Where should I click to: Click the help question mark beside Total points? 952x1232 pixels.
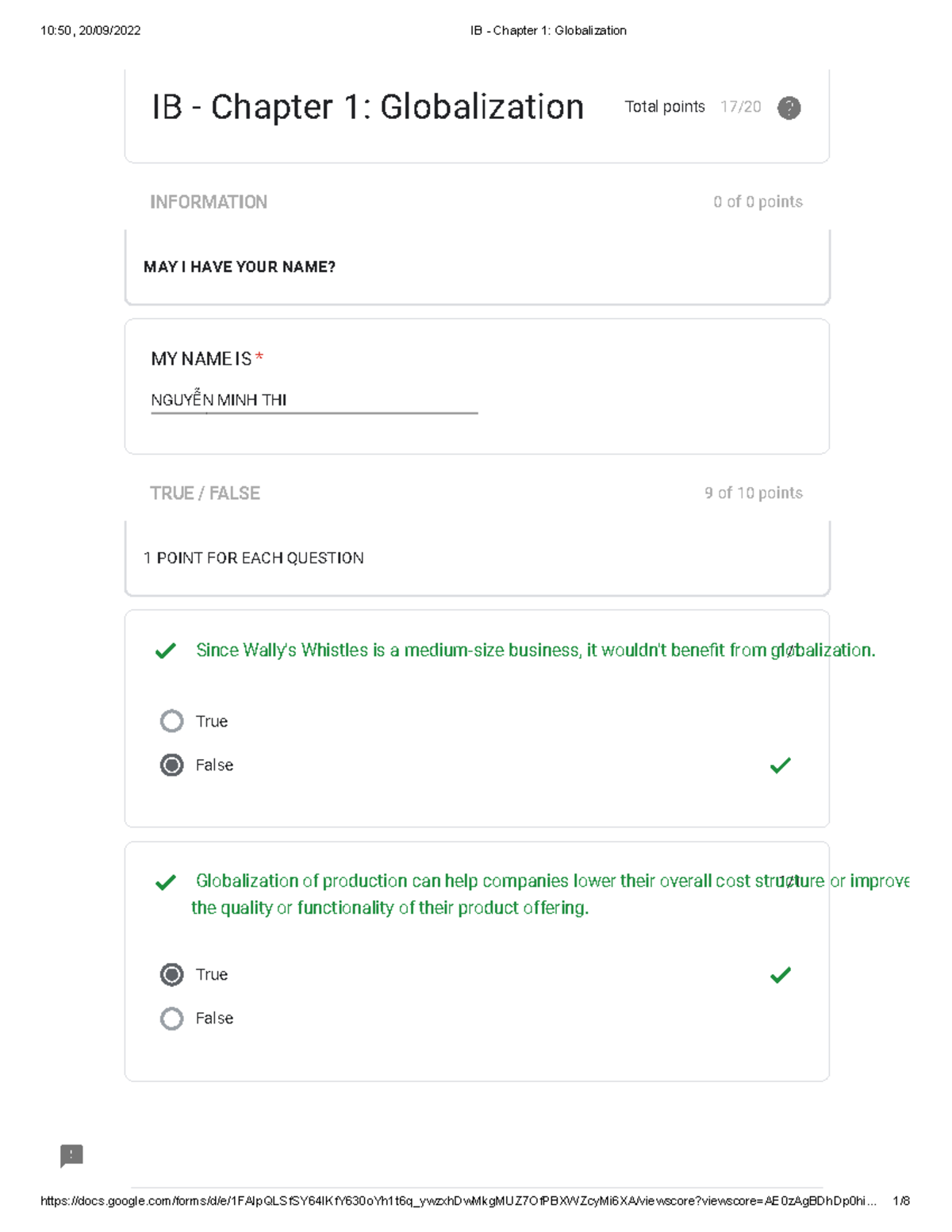(x=789, y=108)
